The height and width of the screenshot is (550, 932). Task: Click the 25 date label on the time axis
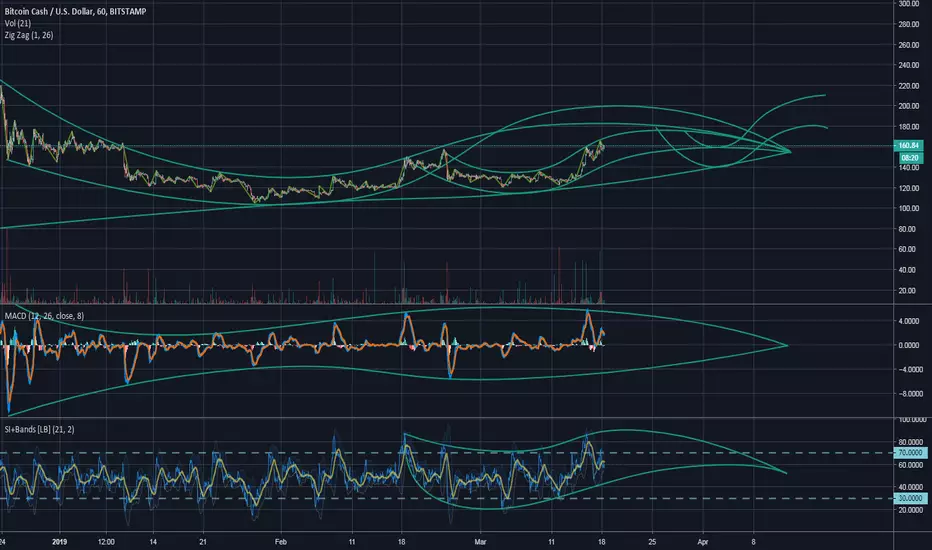(652, 542)
